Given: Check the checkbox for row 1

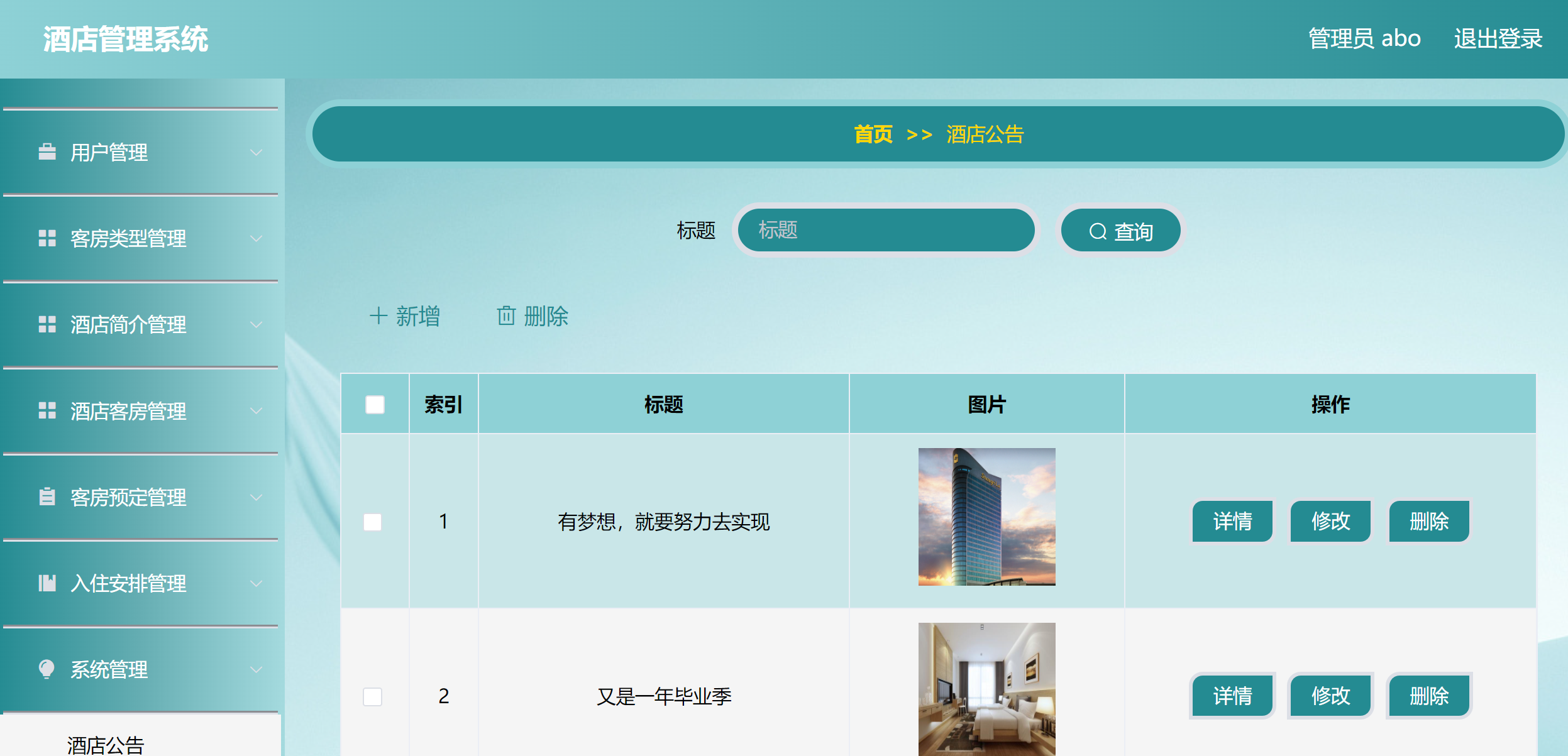Looking at the screenshot, I should point(373,520).
